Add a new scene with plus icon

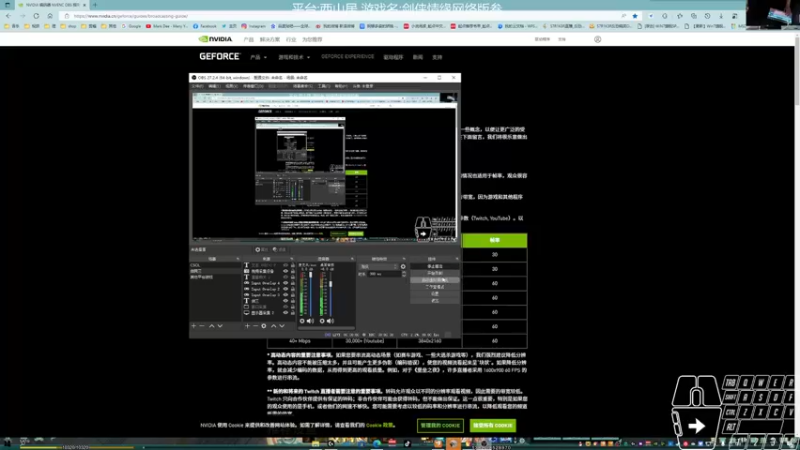pyautogui.click(x=194, y=326)
